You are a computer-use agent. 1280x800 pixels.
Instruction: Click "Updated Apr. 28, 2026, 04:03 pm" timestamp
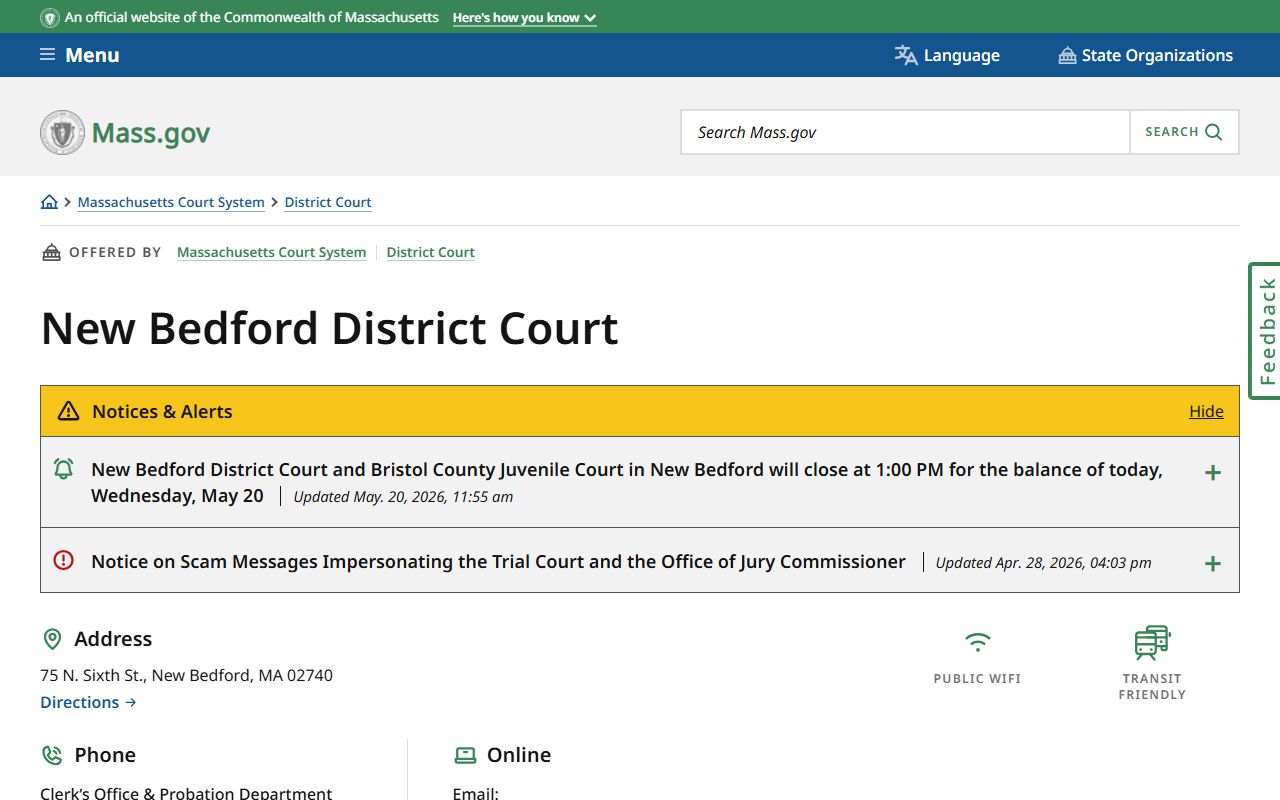tap(1043, 563)
